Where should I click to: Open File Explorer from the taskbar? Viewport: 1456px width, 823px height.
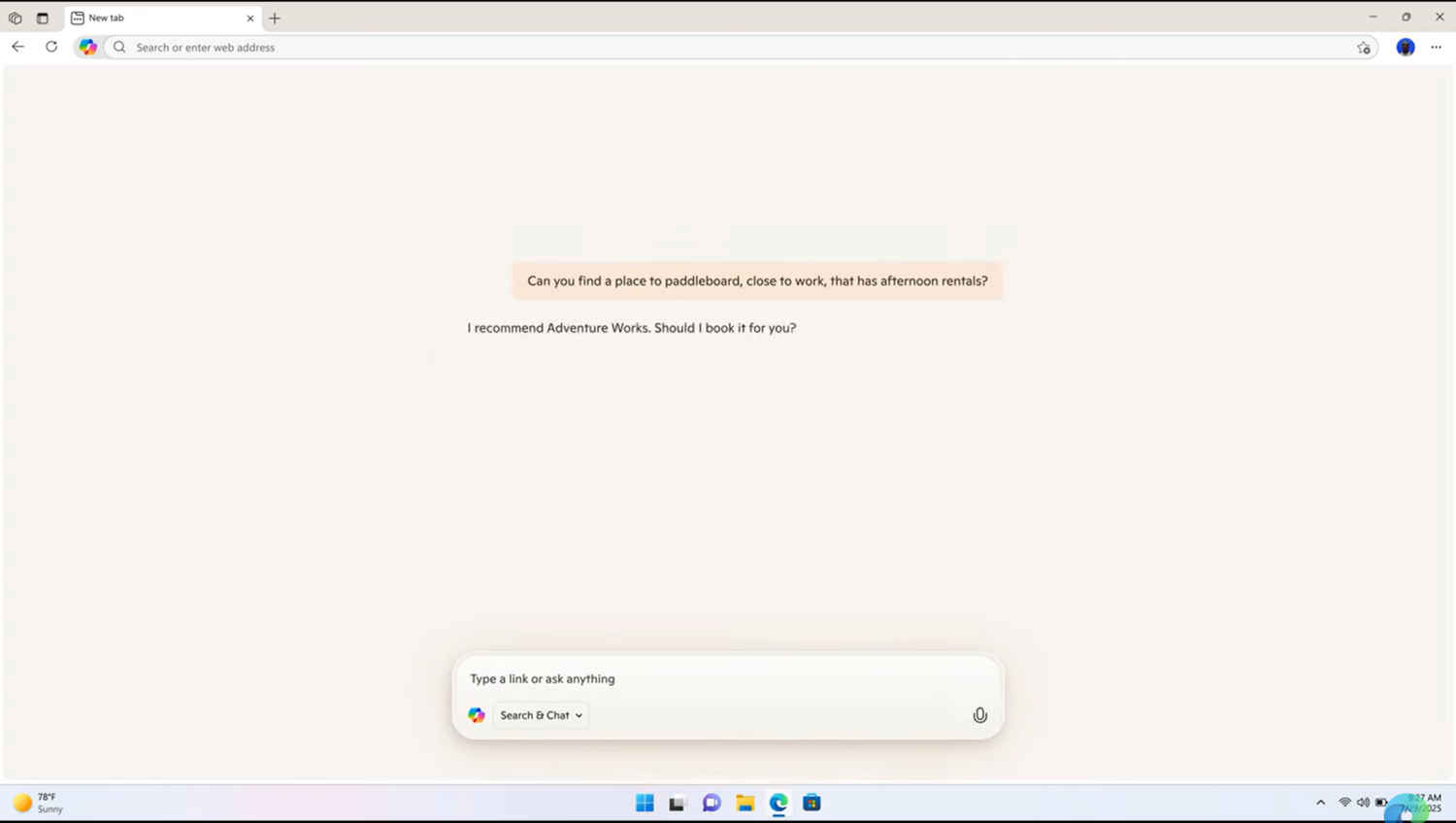745,803
